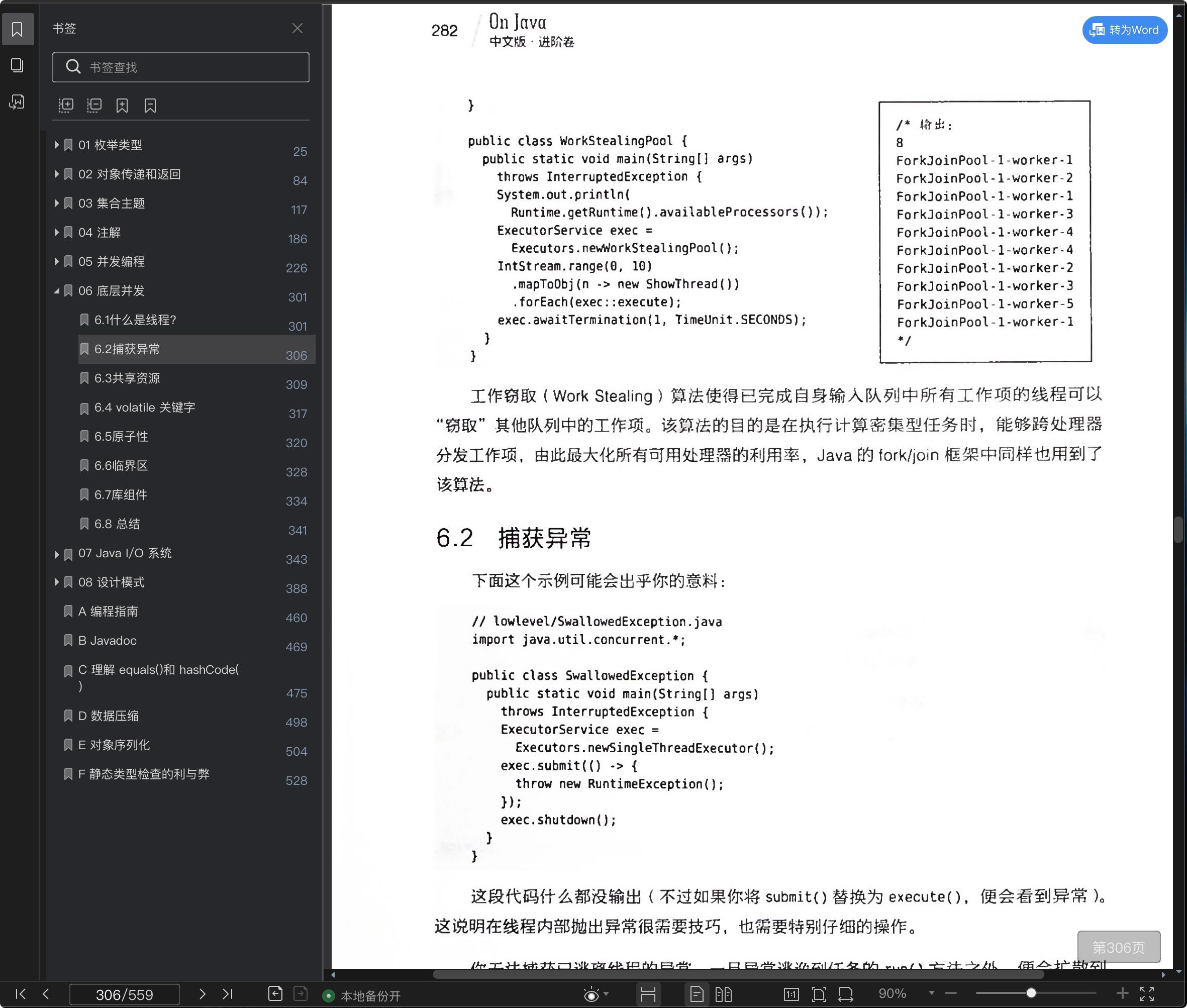Screen dimensions: 1187x1008
Task: Open bookmark E 对象序列化
Action: [x=188, y=745]
